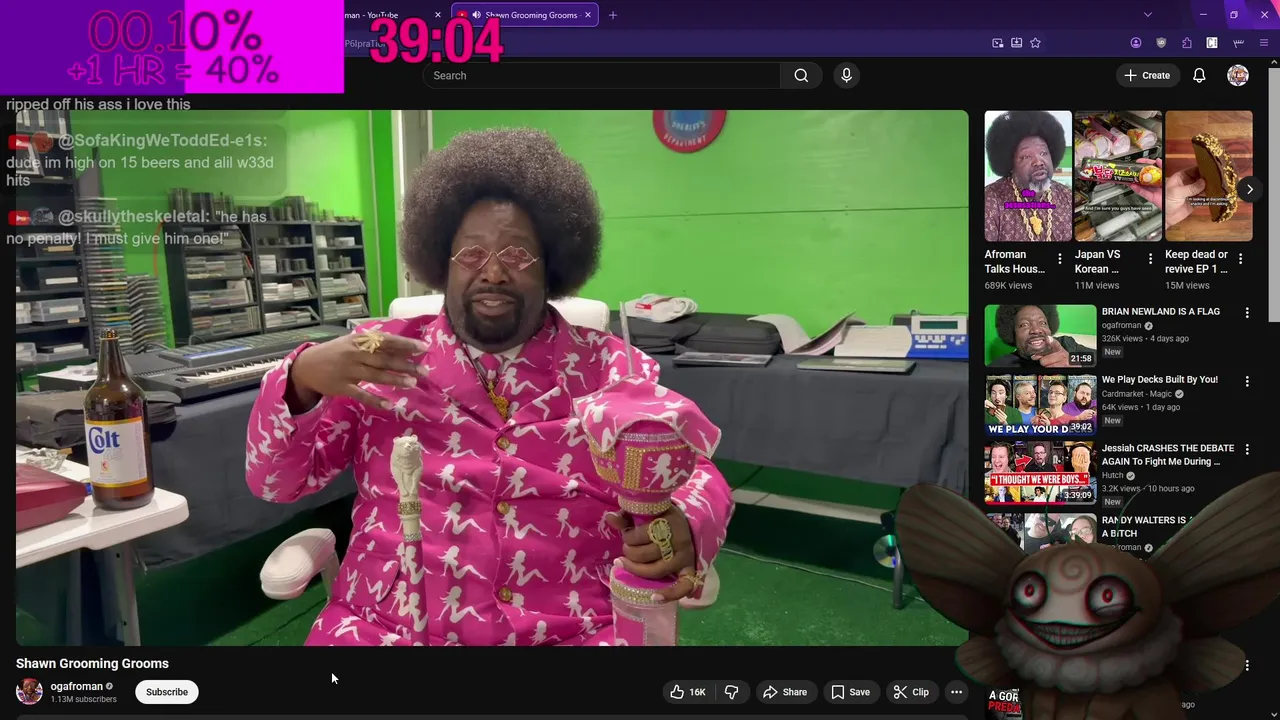
Task: Open the Afroman Talks Hous... short thumbnail
Action: click(1027, 176)
